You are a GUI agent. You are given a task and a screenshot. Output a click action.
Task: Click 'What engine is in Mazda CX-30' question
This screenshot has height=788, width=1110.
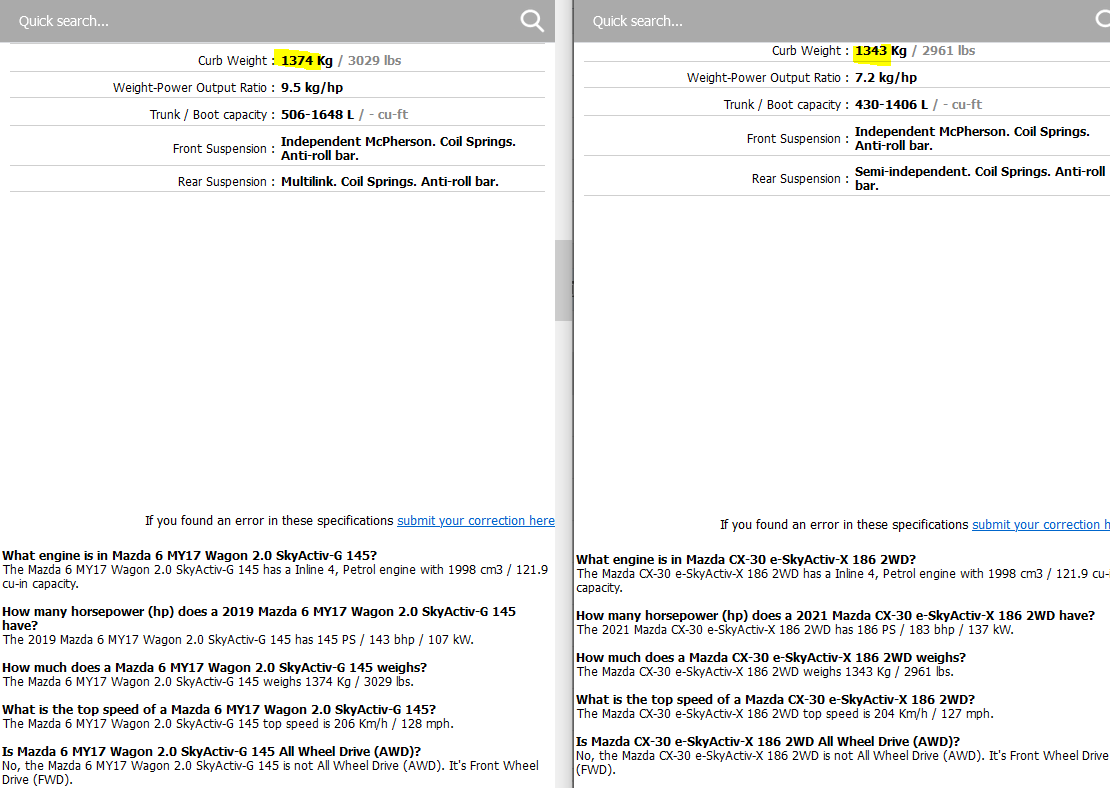746,559
